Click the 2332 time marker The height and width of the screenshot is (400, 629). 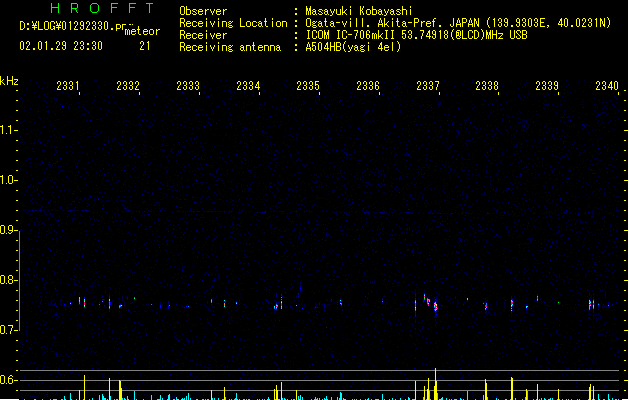[x=128, y=86]
